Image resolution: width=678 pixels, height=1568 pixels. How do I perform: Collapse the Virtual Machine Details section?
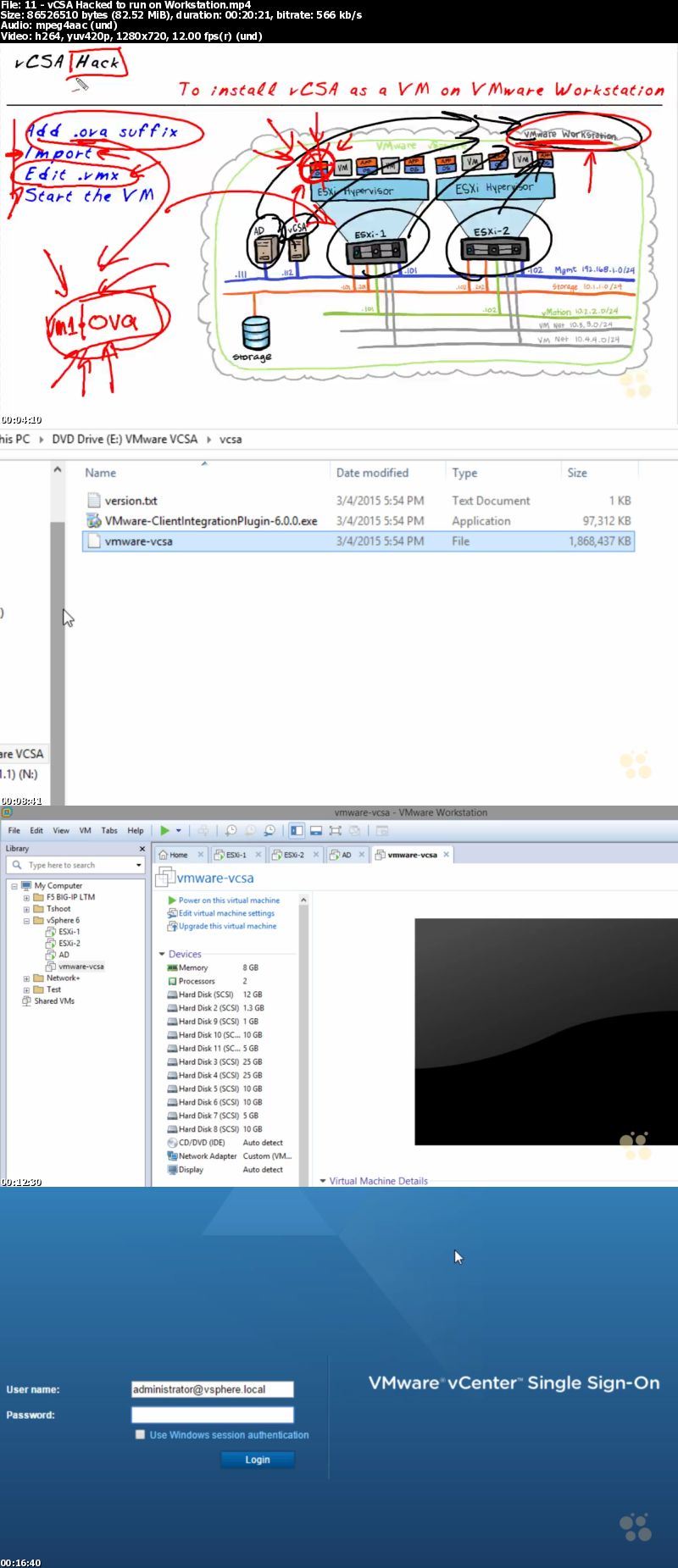(x=322, y=1181)
